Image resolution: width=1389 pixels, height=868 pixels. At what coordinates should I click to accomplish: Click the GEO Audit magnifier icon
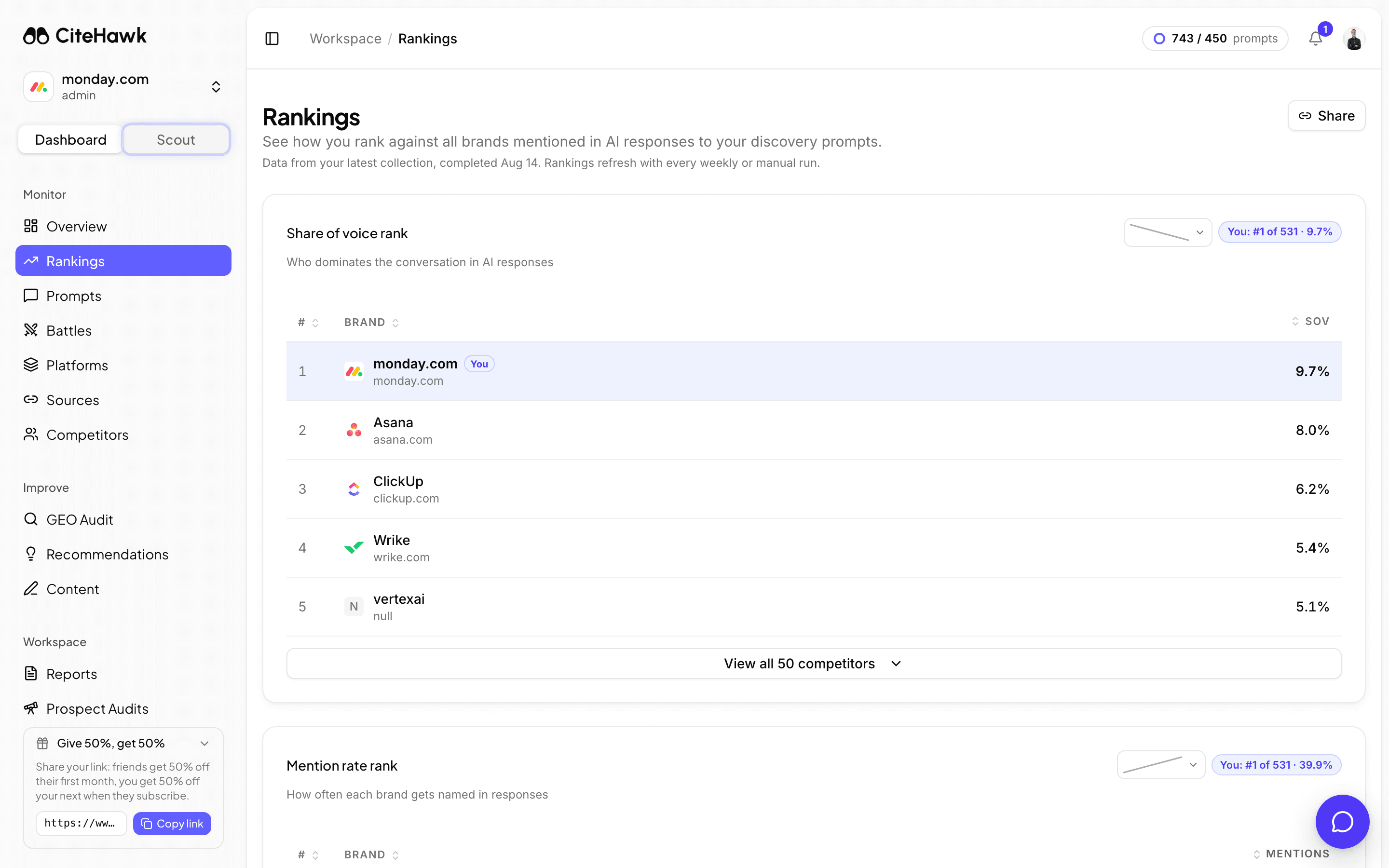31,519
